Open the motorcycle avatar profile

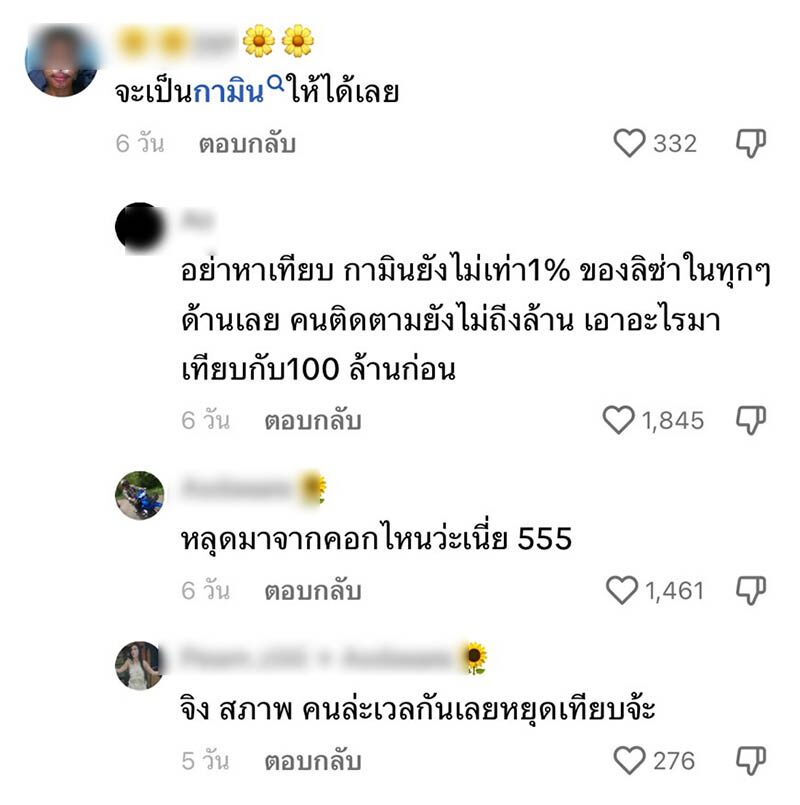140,495
